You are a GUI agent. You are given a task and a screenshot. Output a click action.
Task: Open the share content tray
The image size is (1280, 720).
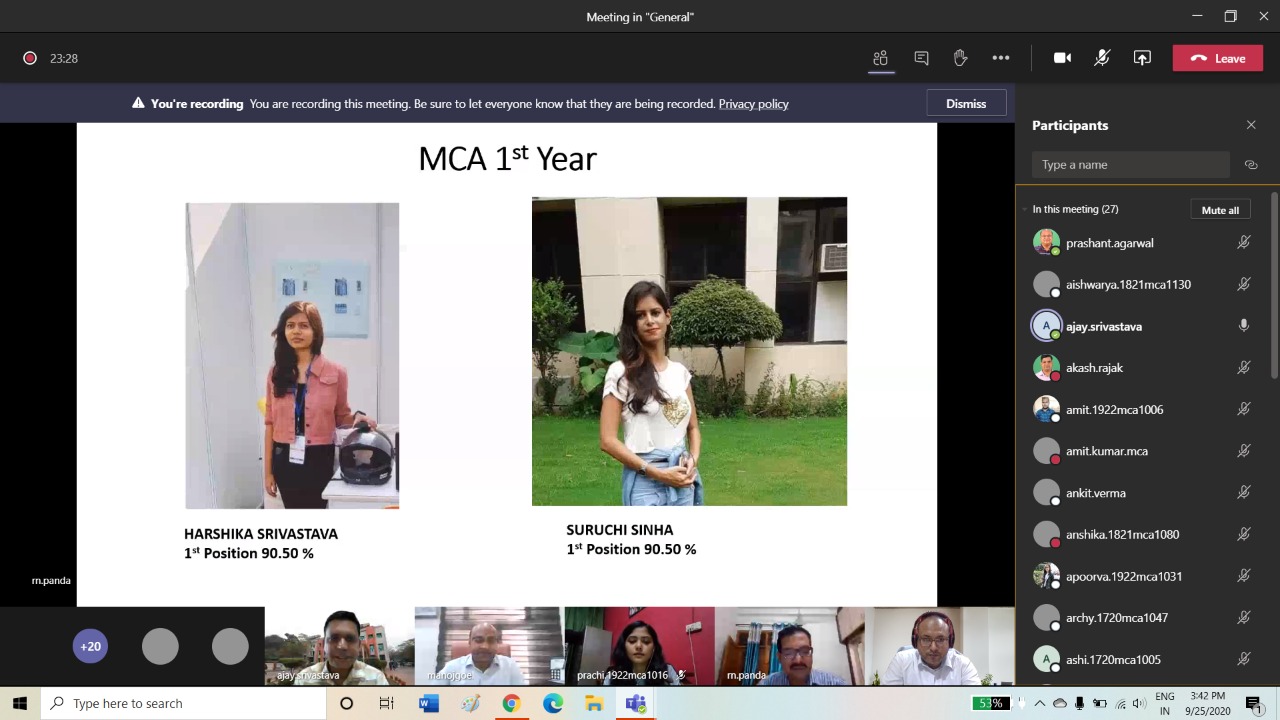click(x=1142, y=58)
